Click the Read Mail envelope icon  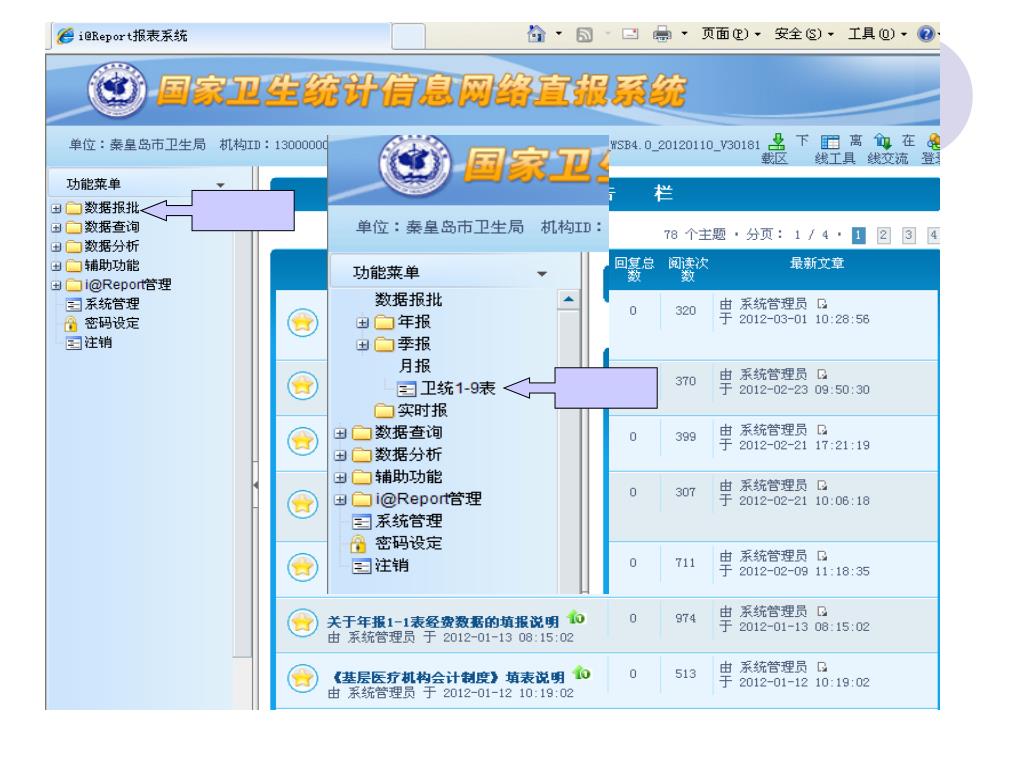(x=630, y=33)
